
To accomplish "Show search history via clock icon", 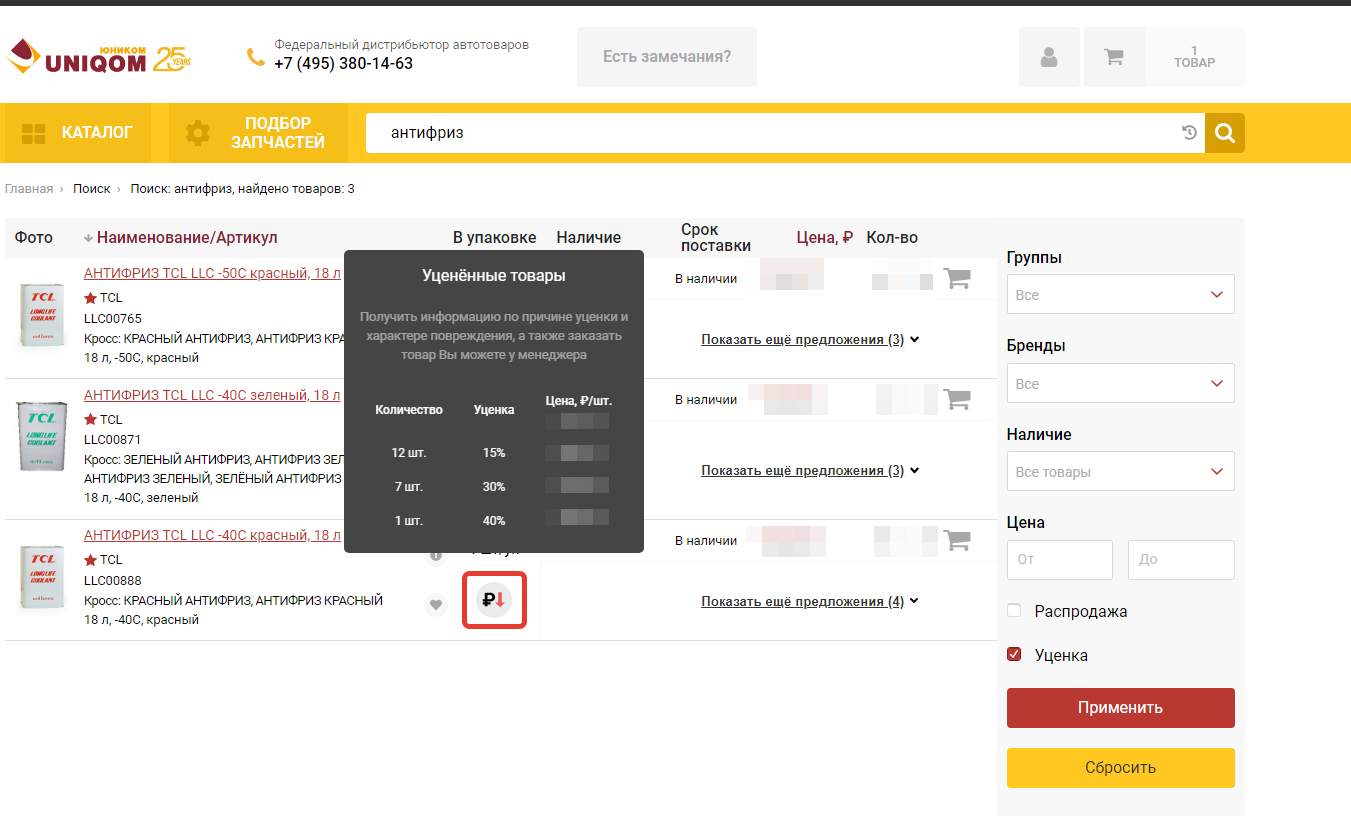I will 1189,133.
